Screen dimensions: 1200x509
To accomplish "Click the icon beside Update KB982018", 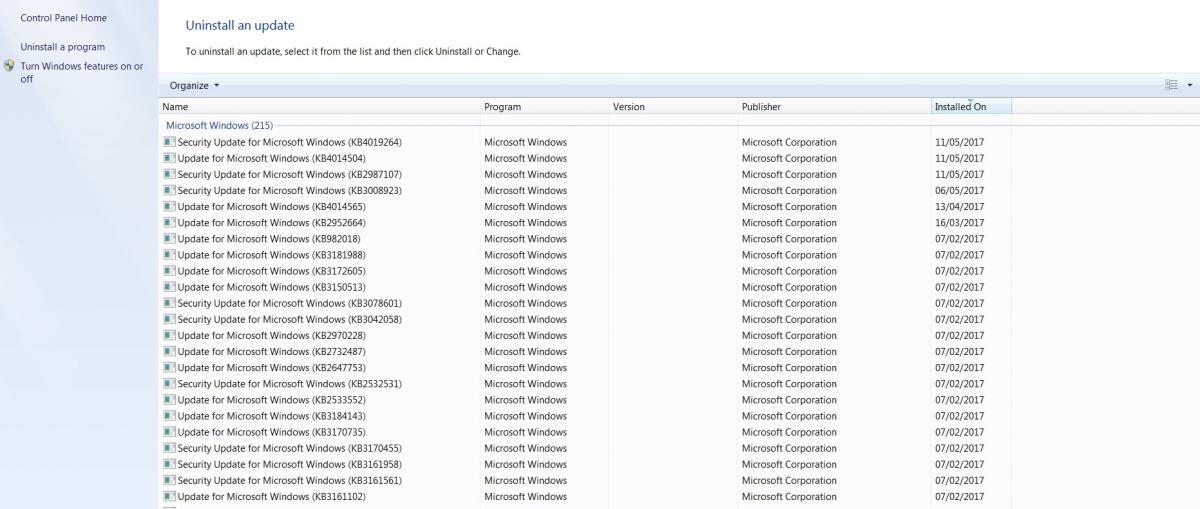I will (x=169, y=238).
